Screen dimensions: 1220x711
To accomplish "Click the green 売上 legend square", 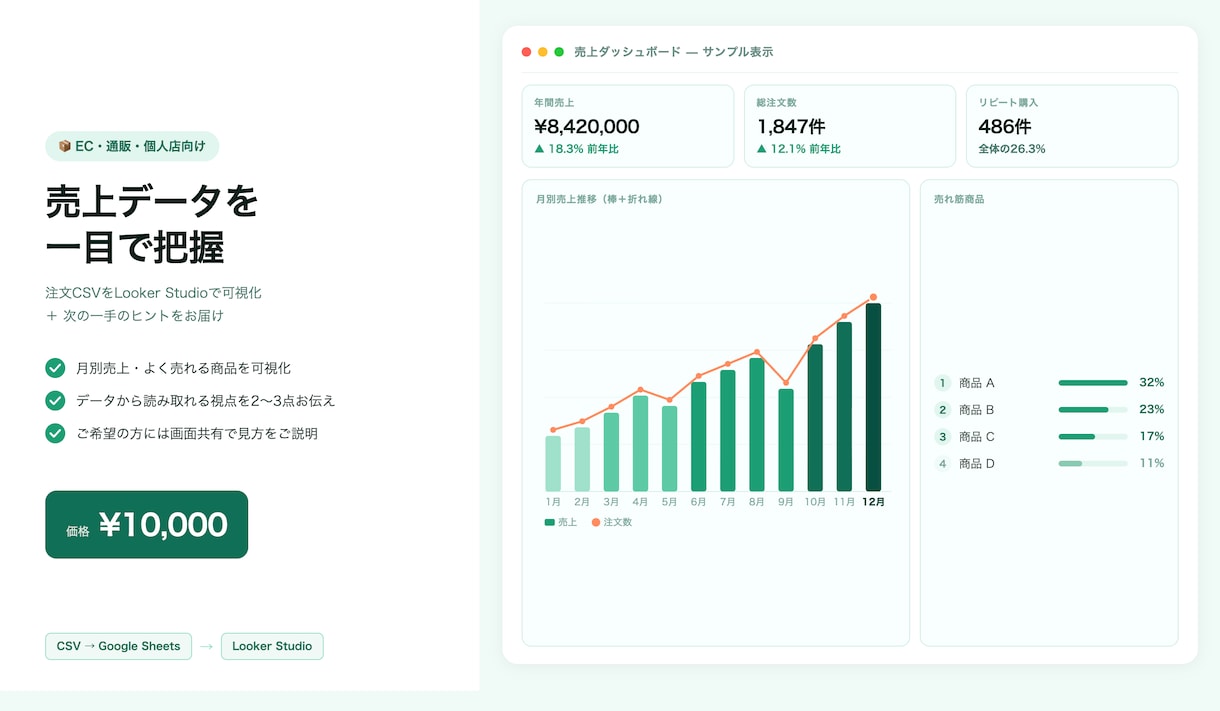I will point(549,522).
